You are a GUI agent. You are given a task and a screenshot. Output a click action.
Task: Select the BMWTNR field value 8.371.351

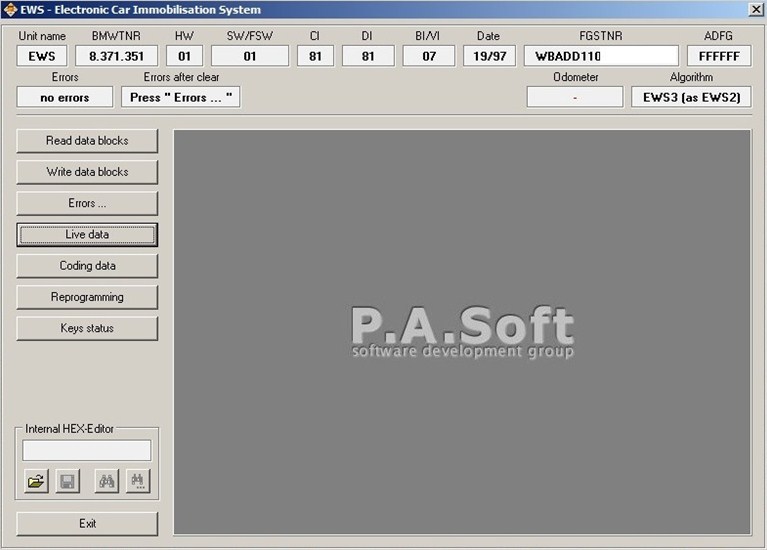coord(116,56)
